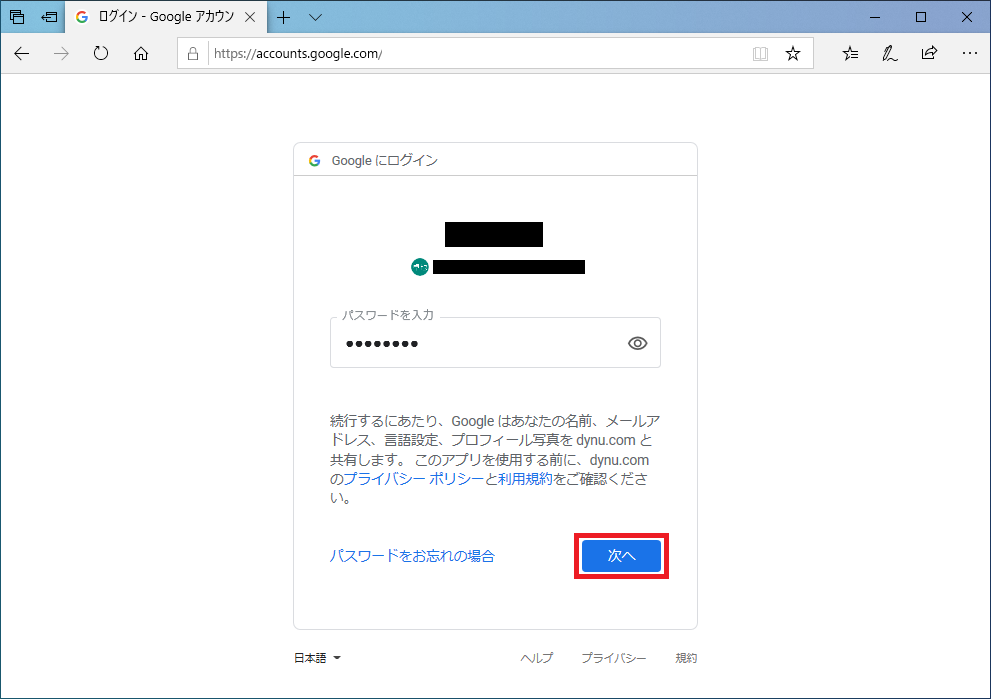Maximize the browser window

[x=921, y=17]
